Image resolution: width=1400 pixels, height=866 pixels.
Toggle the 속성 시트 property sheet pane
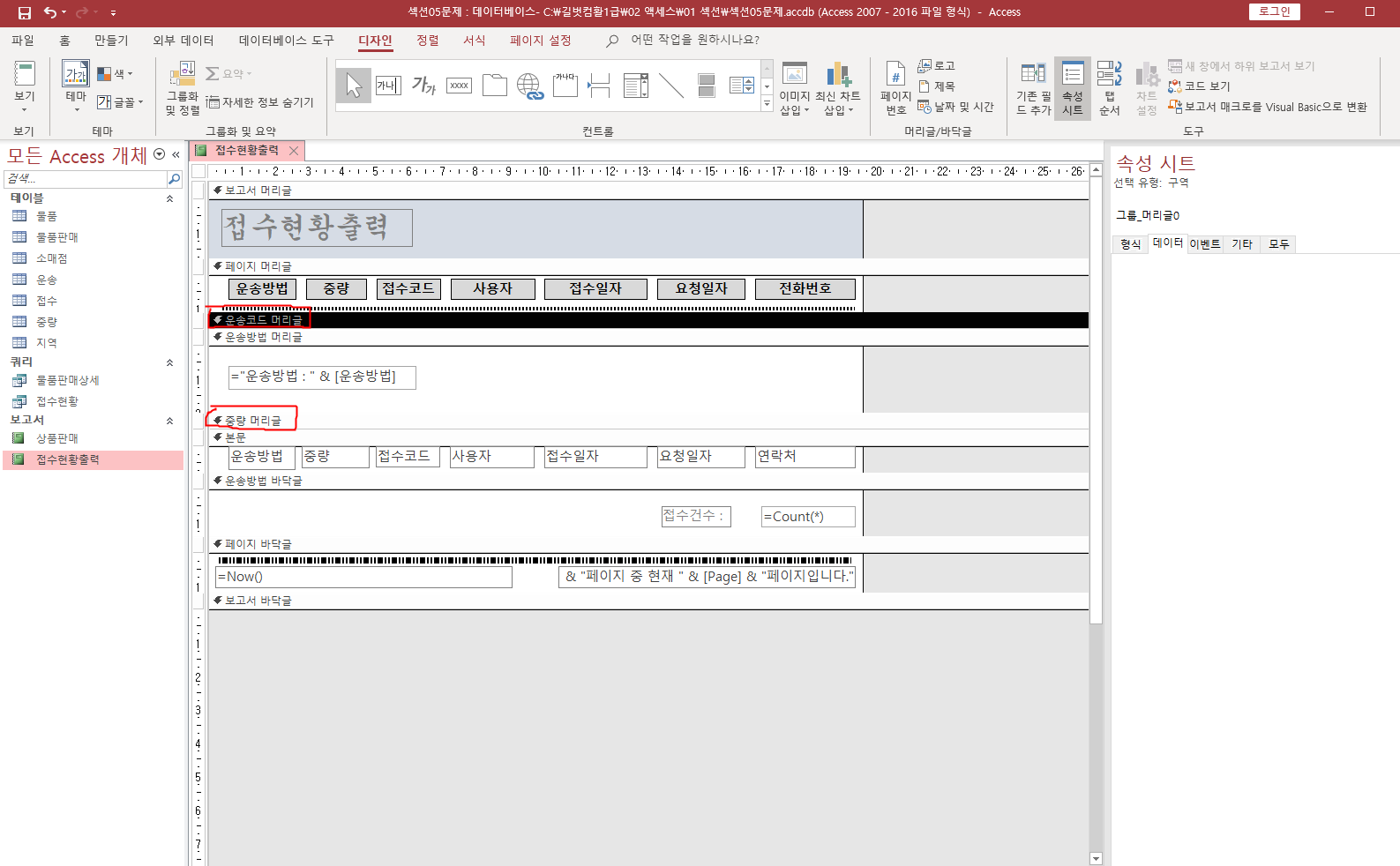pyautogui.click(x=1072, y=88)
